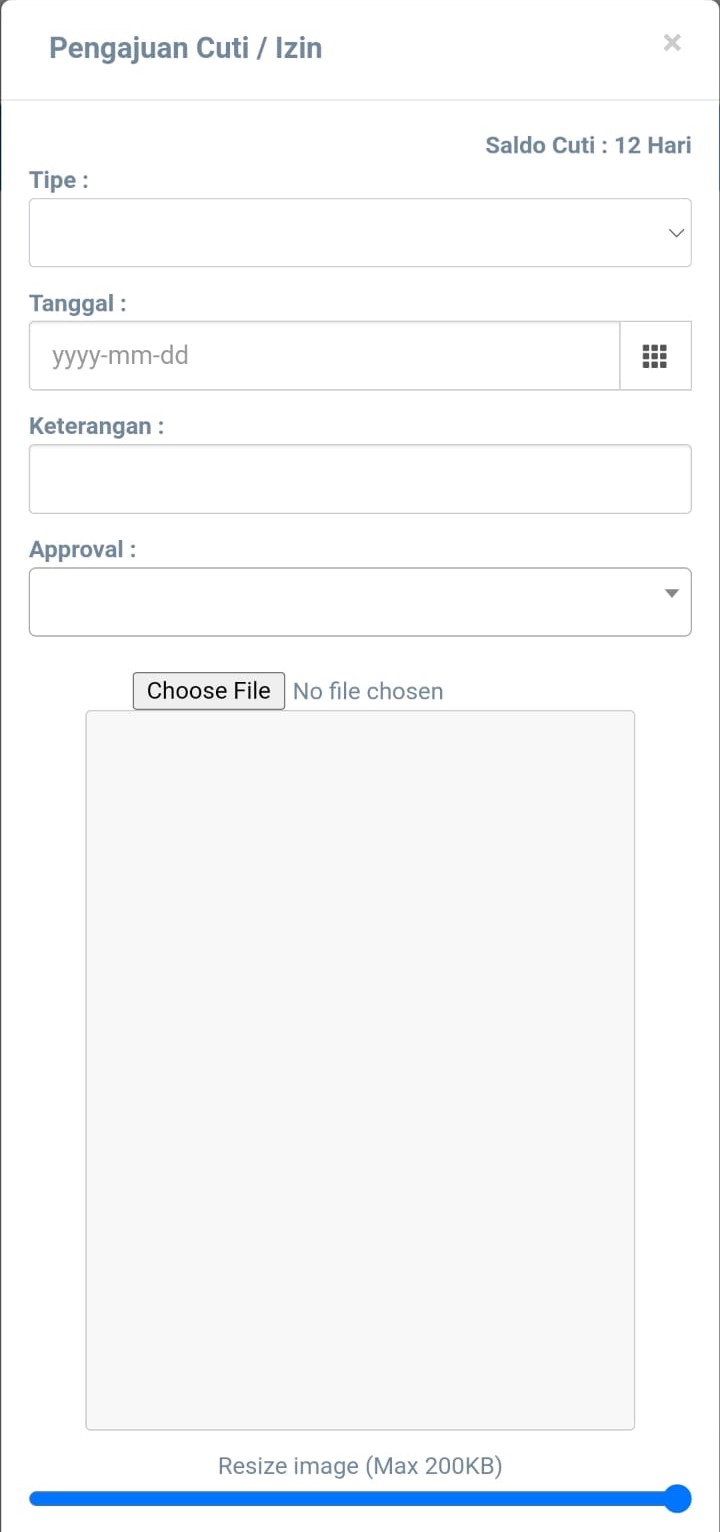Click the 'Saldo Cuti : 12 Hari' text
Screen dimensions: 720x1532
point(588,145)
